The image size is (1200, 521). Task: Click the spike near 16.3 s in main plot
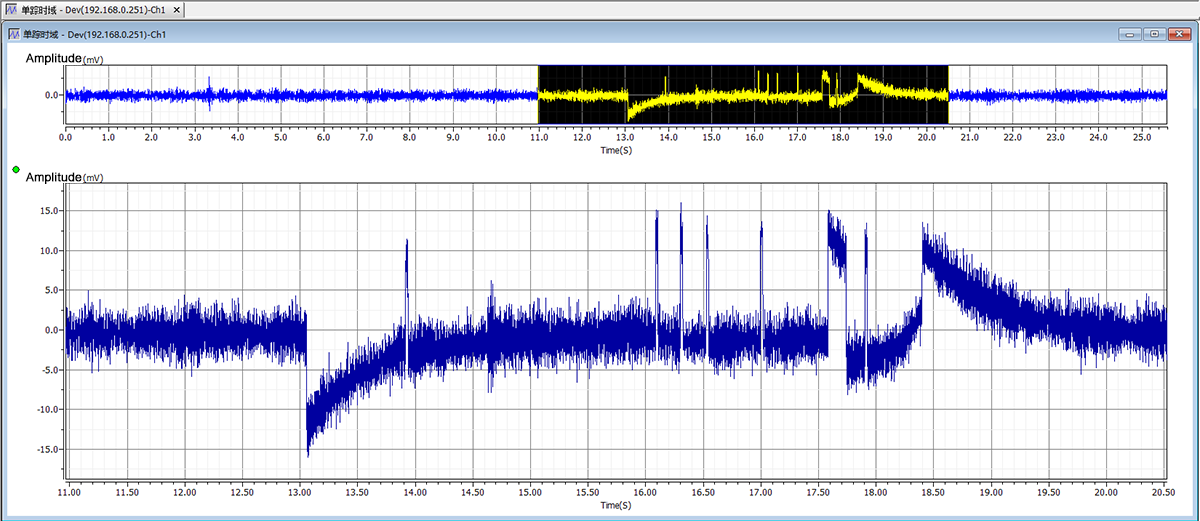681,260
